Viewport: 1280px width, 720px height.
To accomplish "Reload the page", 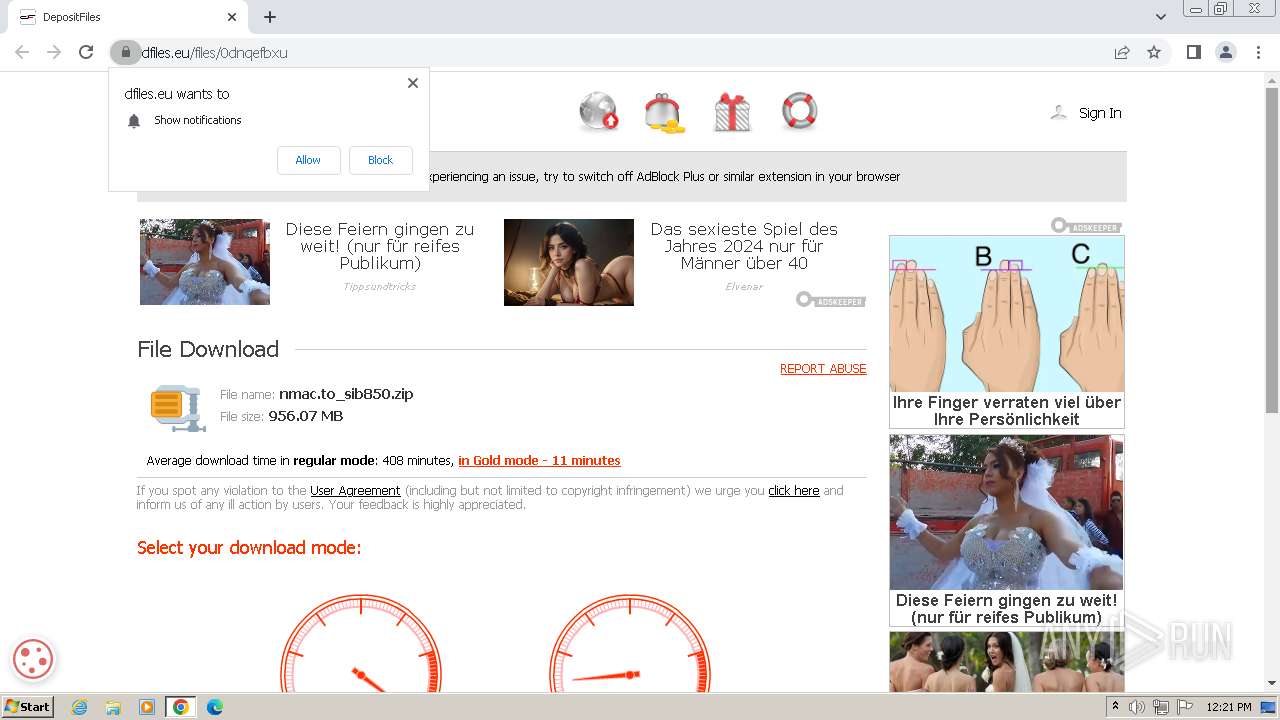I will (86, 52).
